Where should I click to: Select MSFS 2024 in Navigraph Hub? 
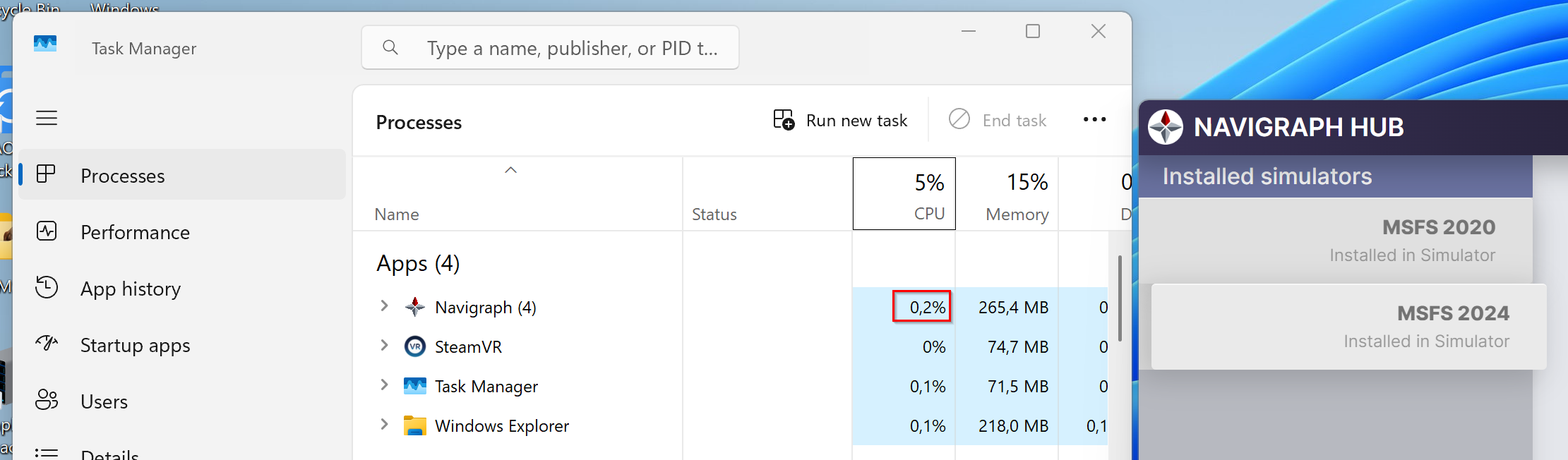1348,327
